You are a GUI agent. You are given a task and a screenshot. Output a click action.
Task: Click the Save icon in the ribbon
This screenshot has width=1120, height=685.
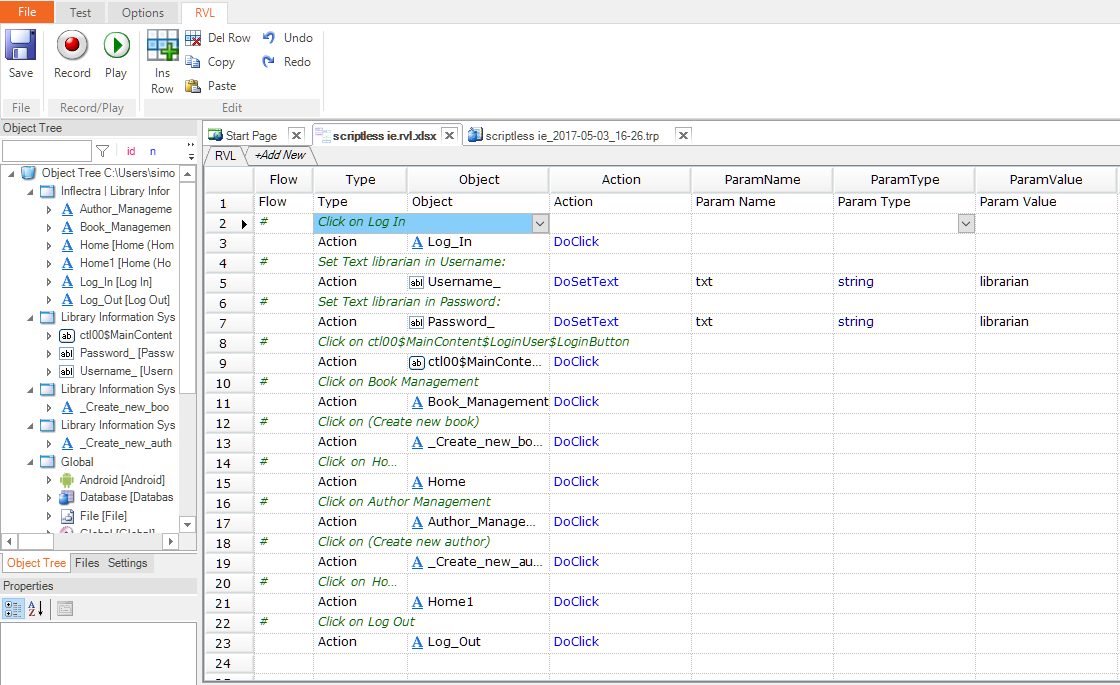20,46
